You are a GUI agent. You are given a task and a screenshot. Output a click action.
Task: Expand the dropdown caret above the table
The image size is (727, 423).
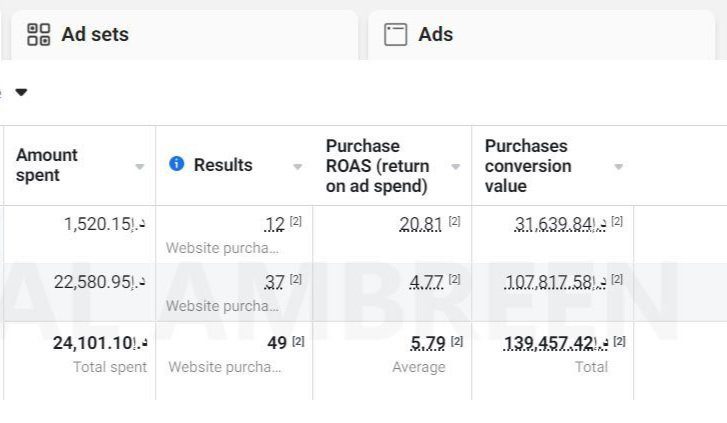21,92
